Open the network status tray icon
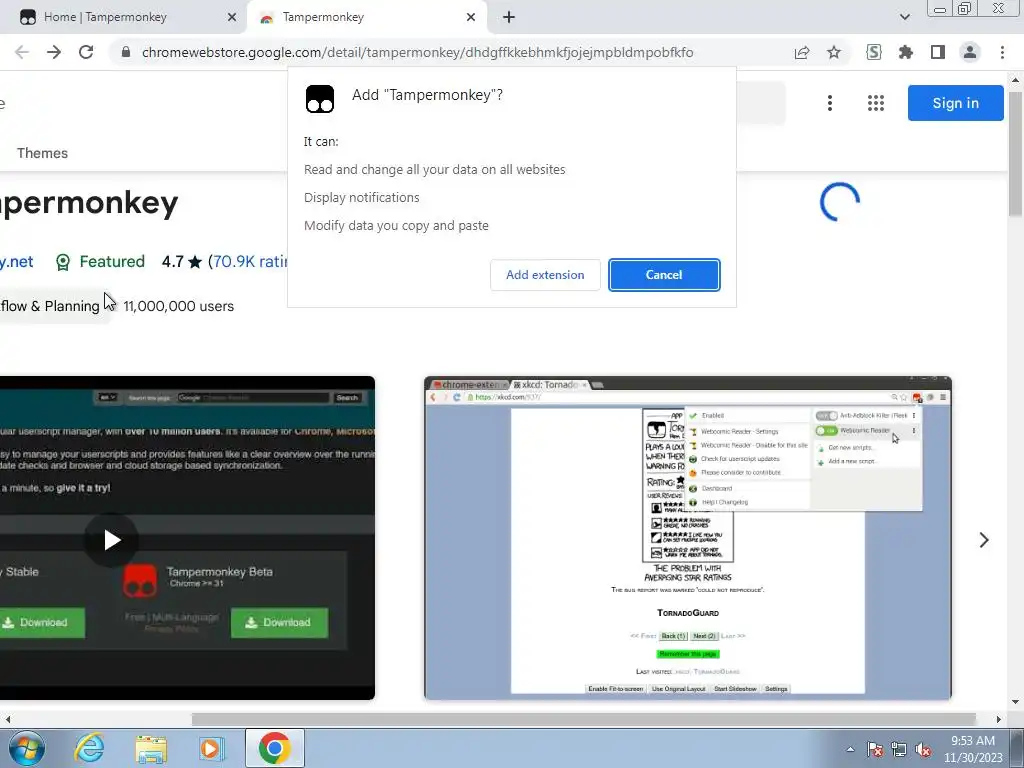The image size is (1024, 768). click(899, 749)
